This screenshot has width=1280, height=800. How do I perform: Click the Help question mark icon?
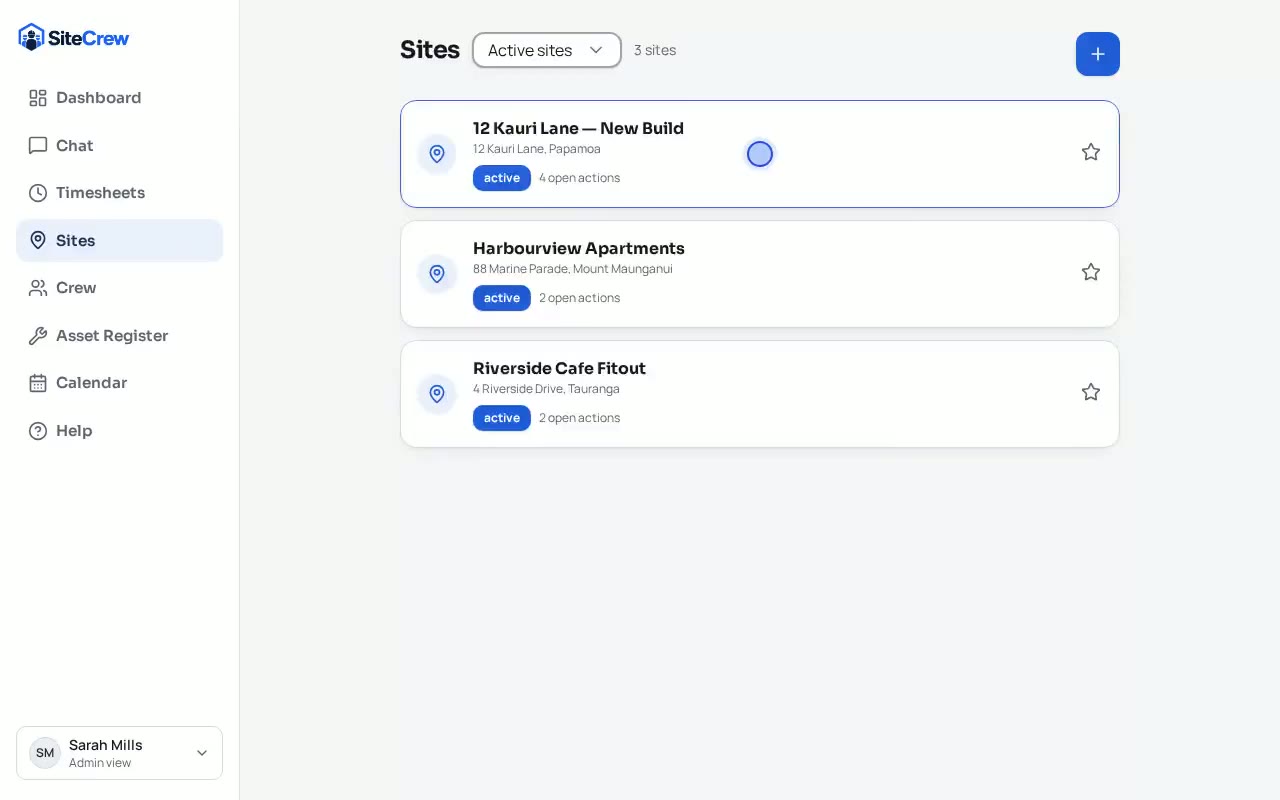click(38, 431)
